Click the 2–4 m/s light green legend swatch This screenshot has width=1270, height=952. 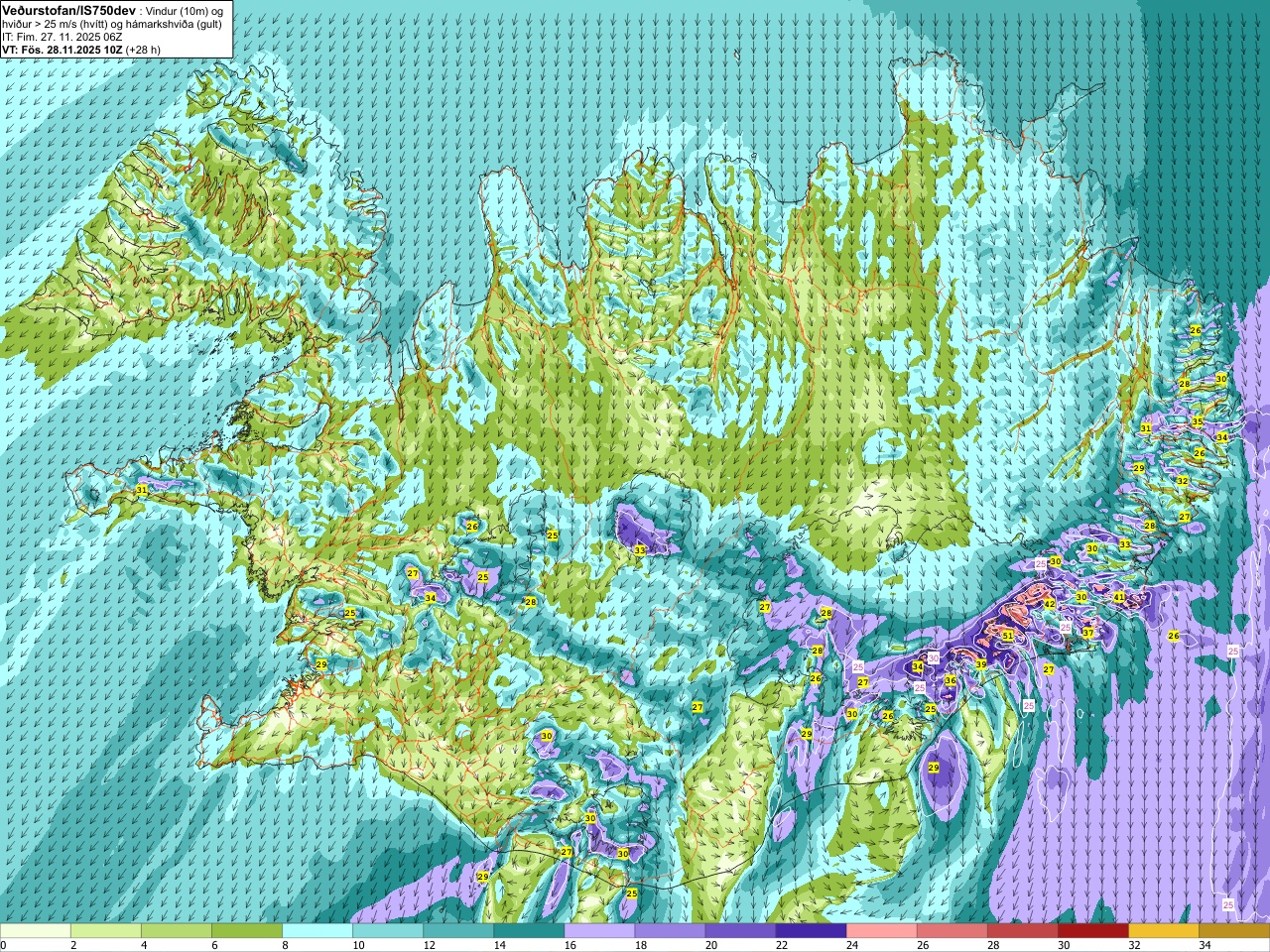(106, 931)
